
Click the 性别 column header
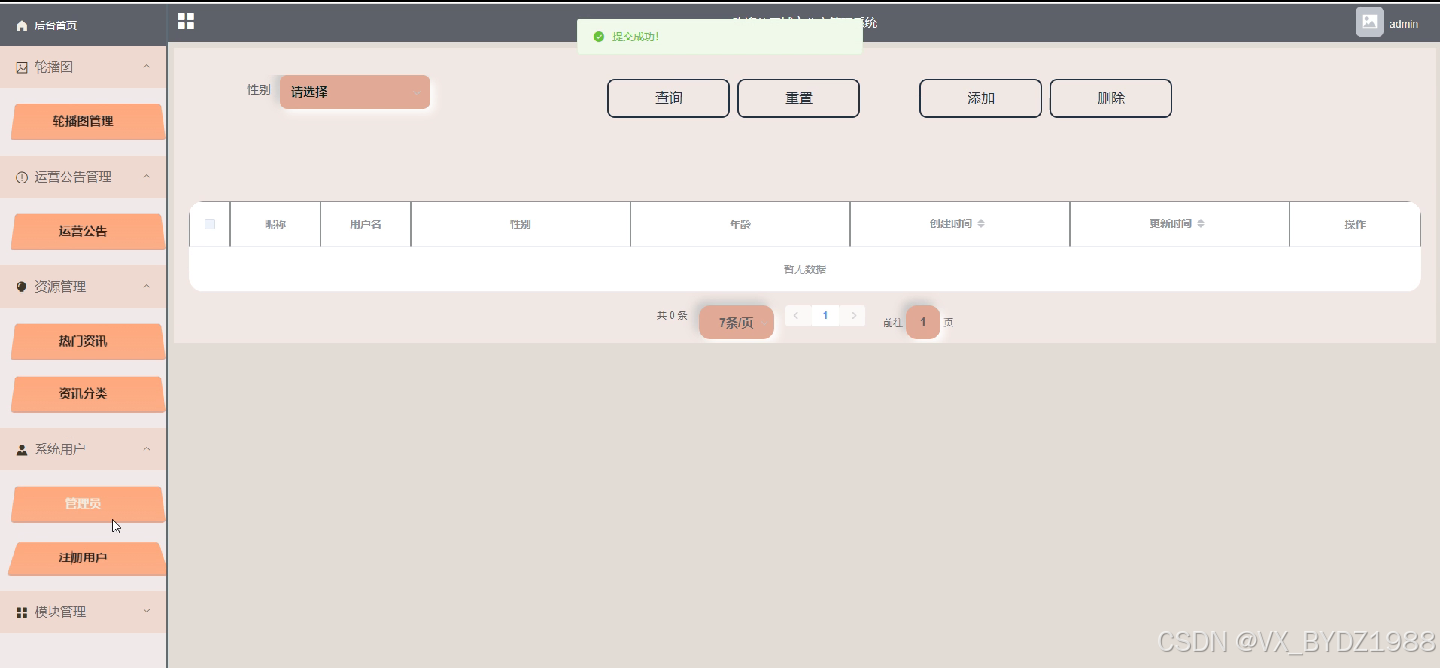click(x=520, y=224)
